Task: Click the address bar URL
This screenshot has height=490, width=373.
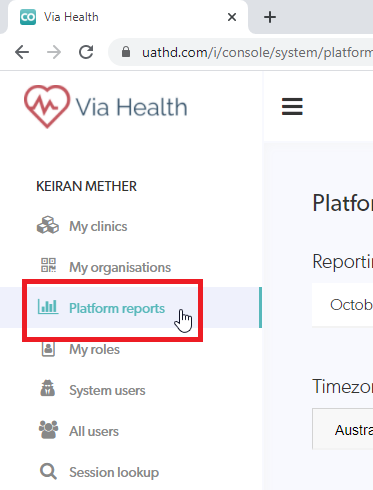Action: (257, 52)
